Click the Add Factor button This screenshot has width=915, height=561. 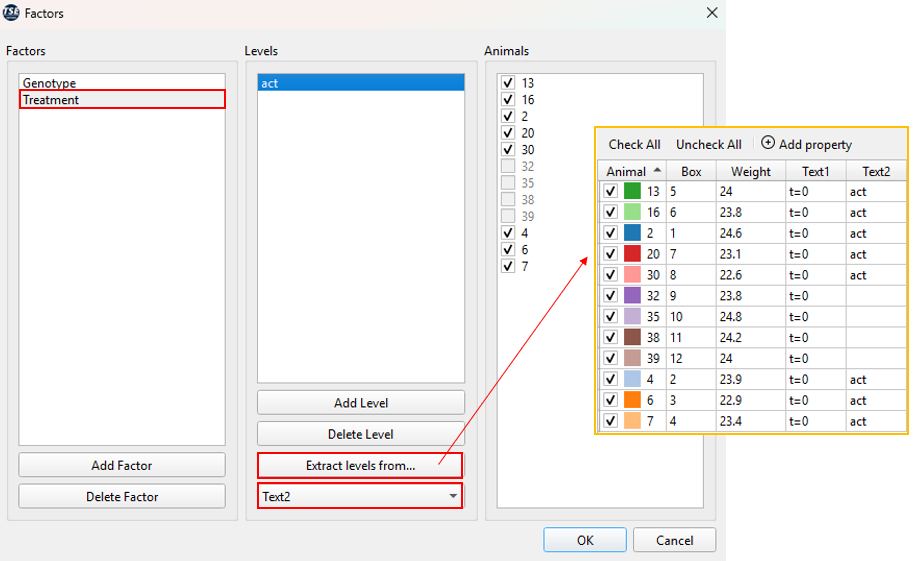pos(122,465)
